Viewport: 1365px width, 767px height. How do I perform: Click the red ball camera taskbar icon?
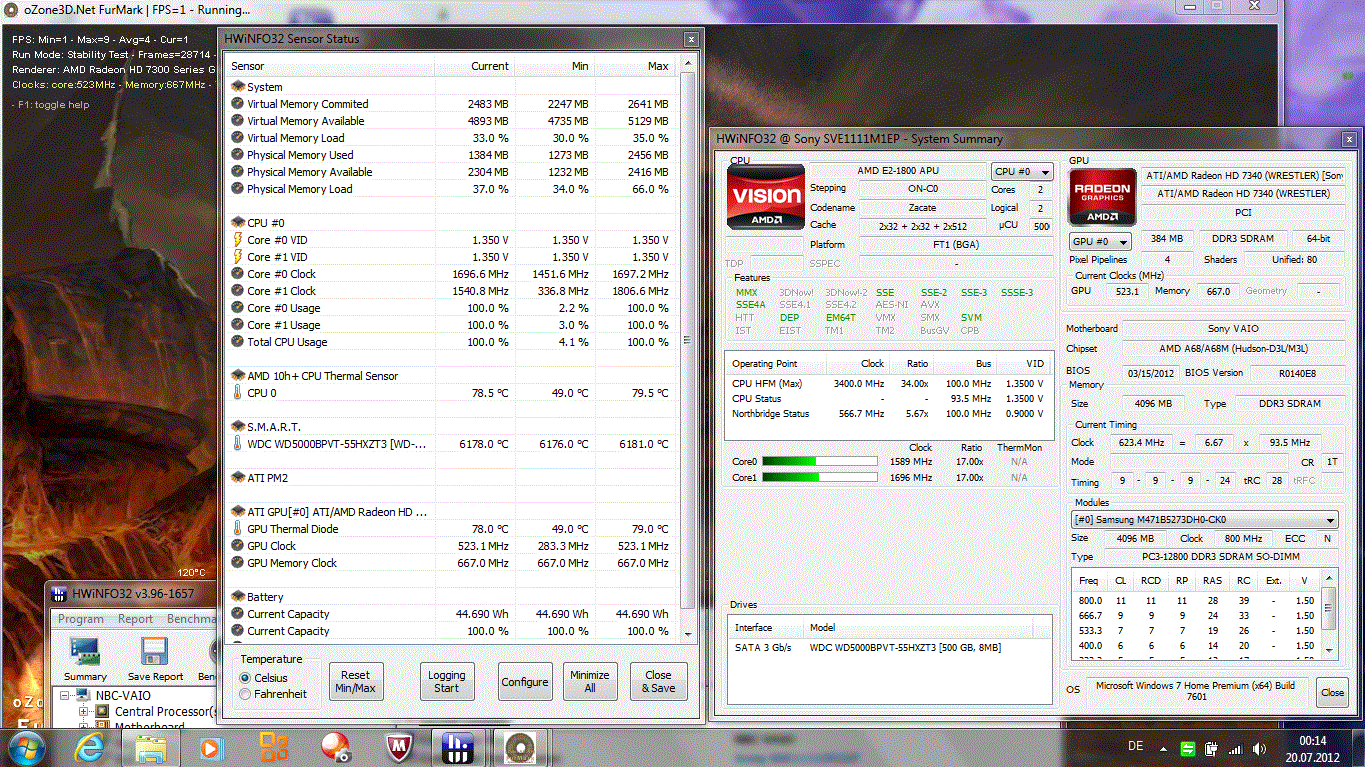coord(334,748)
